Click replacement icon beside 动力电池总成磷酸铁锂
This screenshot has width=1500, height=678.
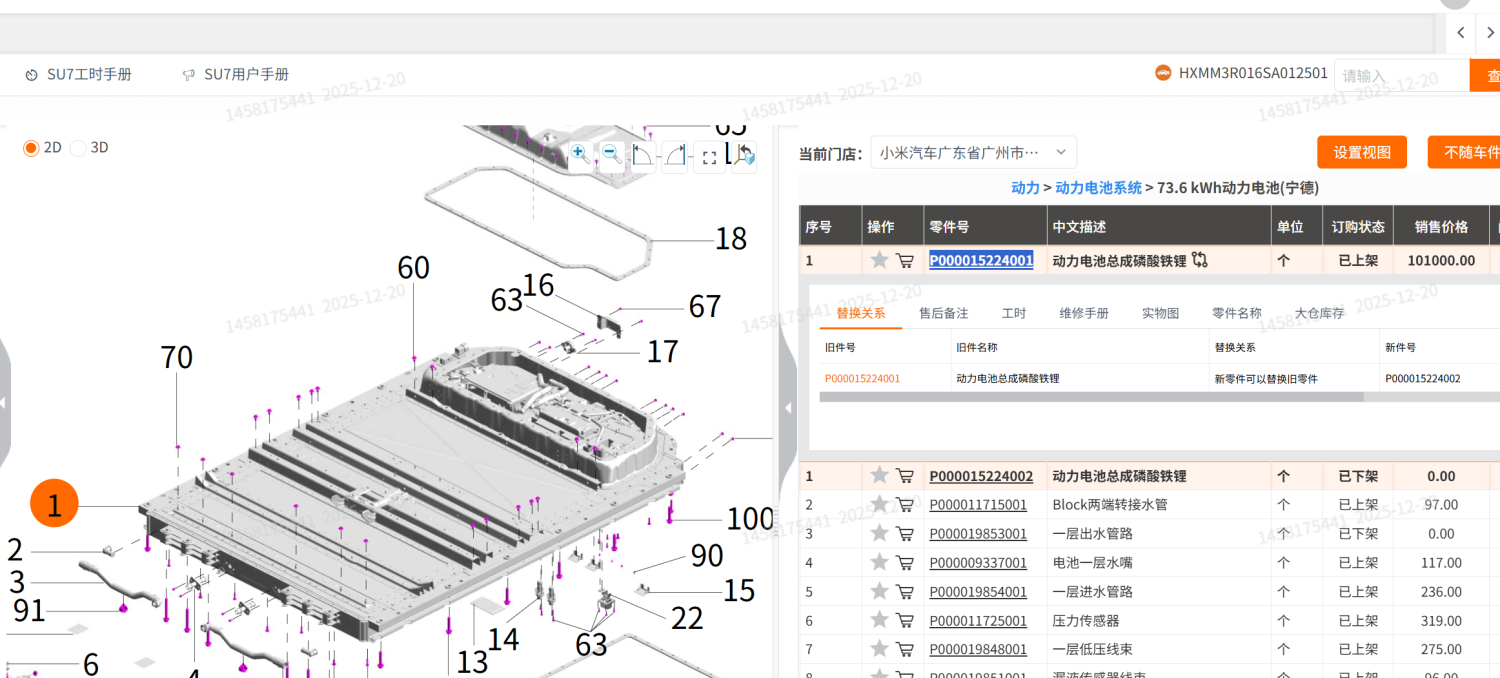1200,260
